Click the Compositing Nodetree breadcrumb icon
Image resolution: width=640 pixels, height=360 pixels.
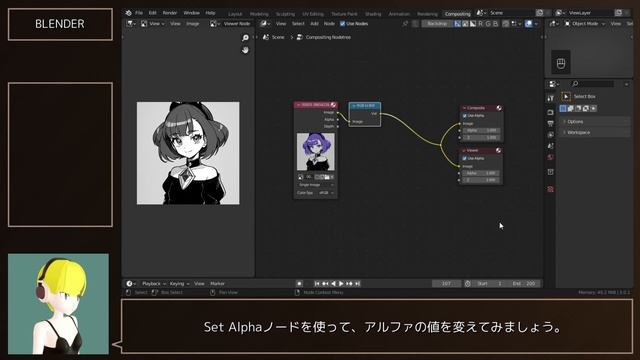click(x=300, y=37)
